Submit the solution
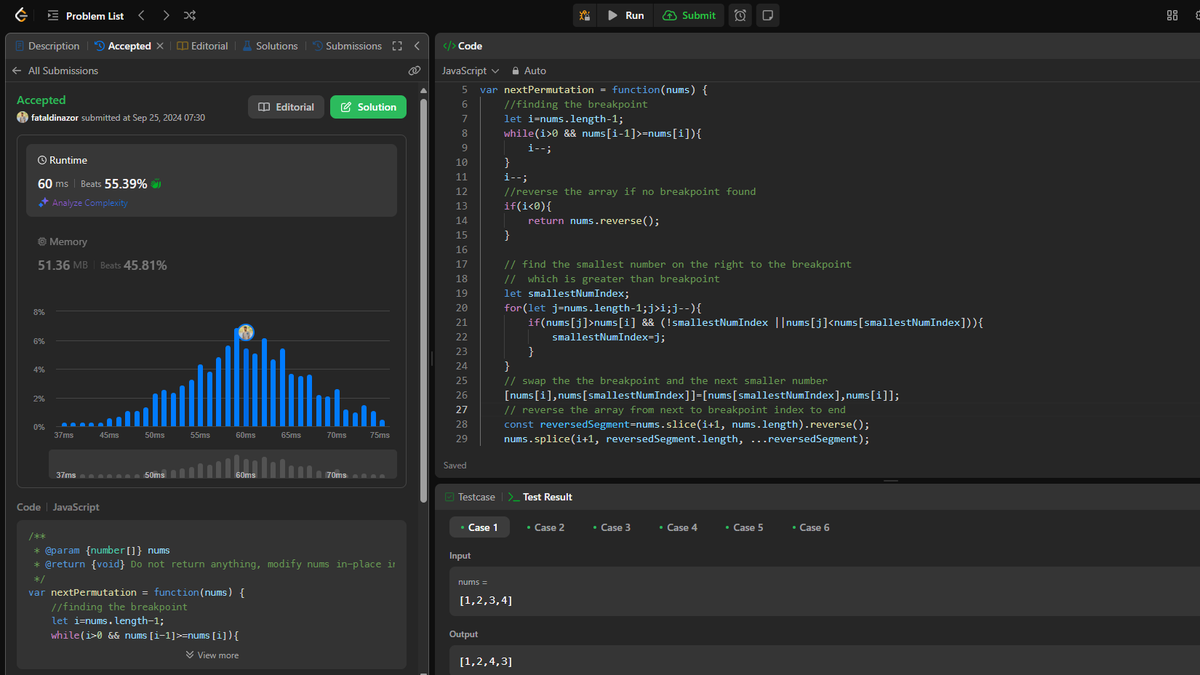 pos(689,15)
